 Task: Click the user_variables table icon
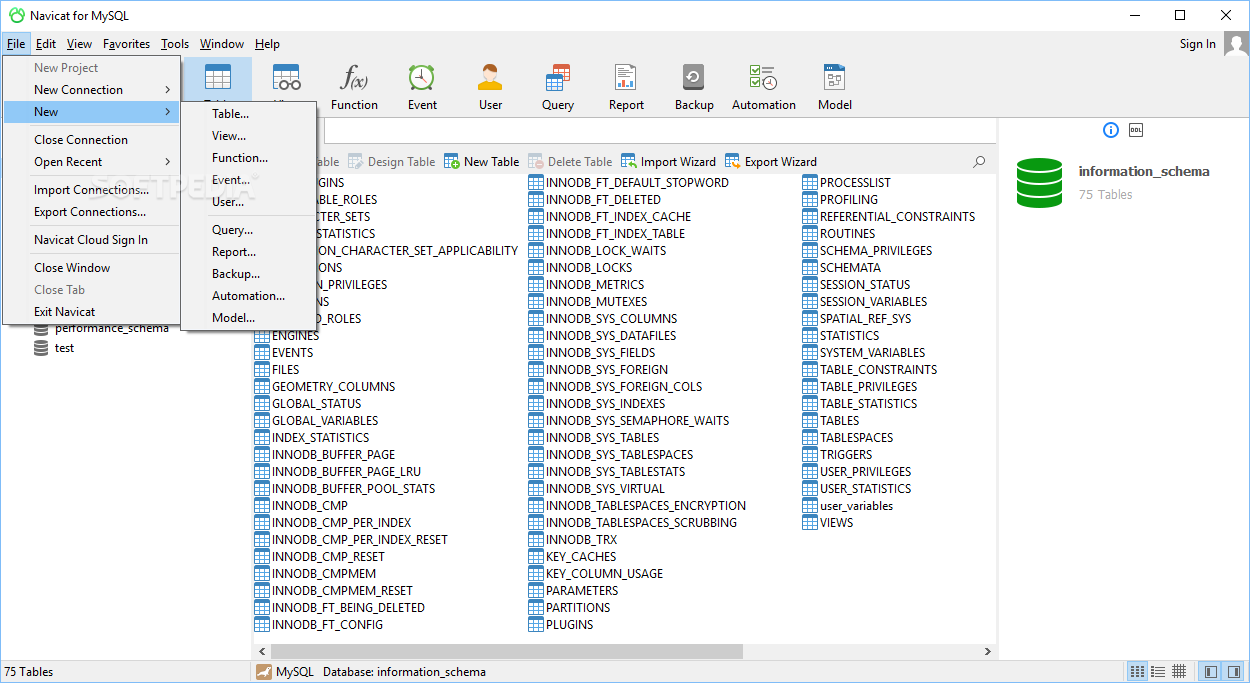point(811,506)
